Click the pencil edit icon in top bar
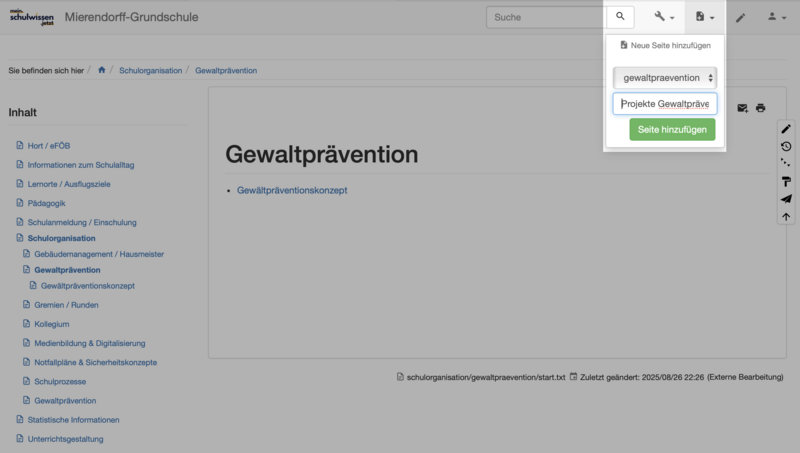This screenshot has height=453, width=800. (x=740, y=17)
